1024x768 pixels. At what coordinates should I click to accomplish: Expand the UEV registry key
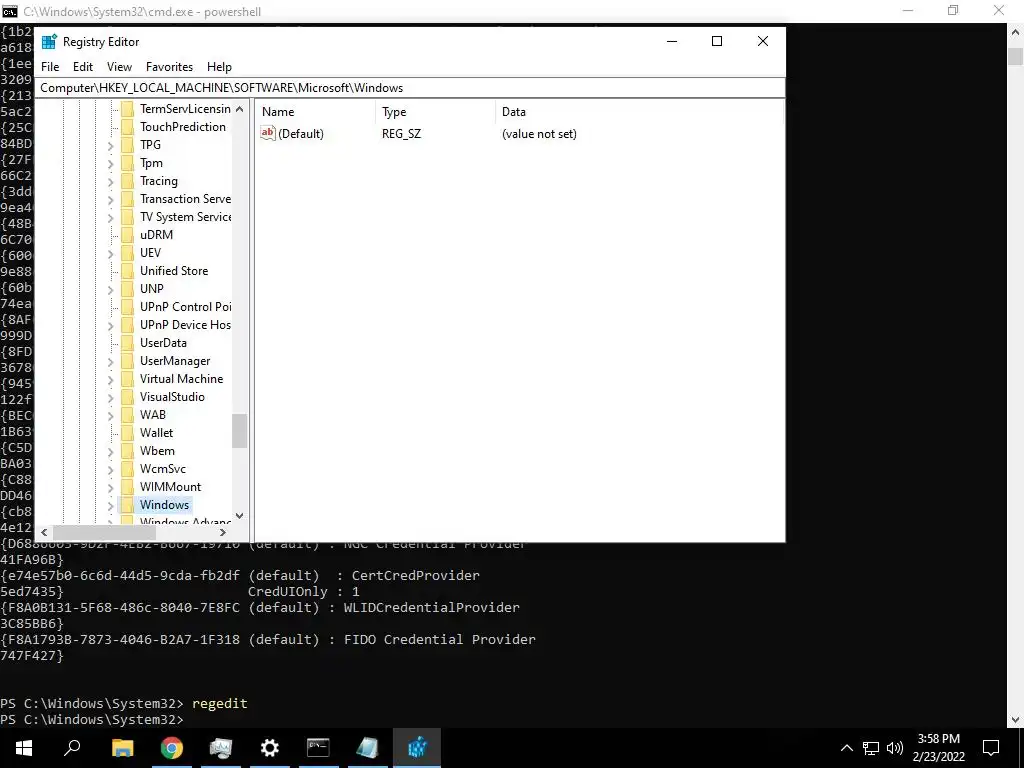pos(110,253)
